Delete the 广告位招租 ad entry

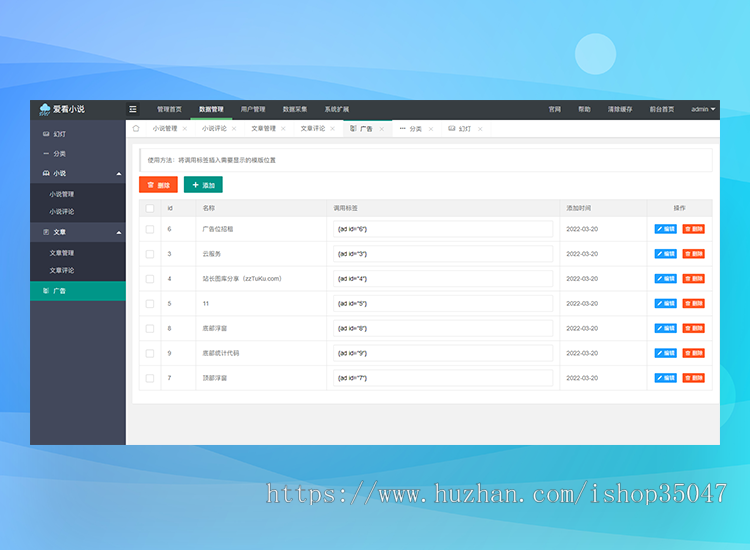[694, 229]
